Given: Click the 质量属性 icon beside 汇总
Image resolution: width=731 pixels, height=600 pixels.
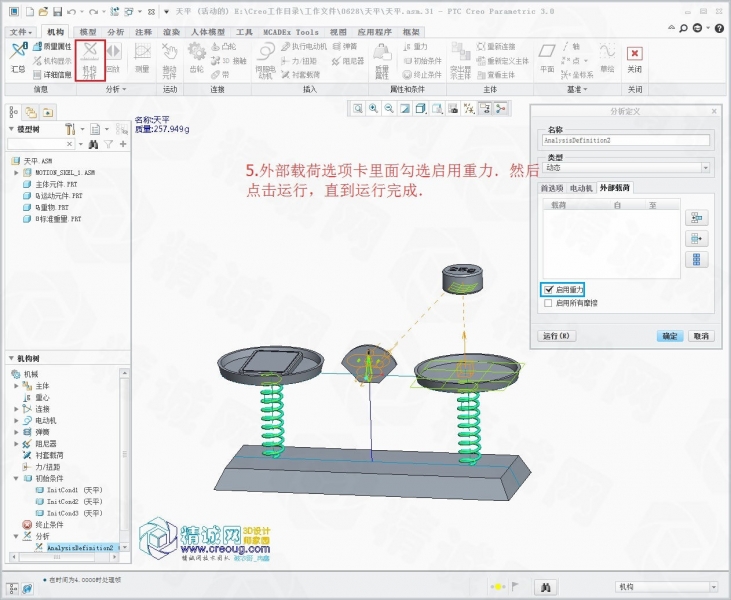Looking at the screenshot, I should pyautogui.click(x=37, y=46).
